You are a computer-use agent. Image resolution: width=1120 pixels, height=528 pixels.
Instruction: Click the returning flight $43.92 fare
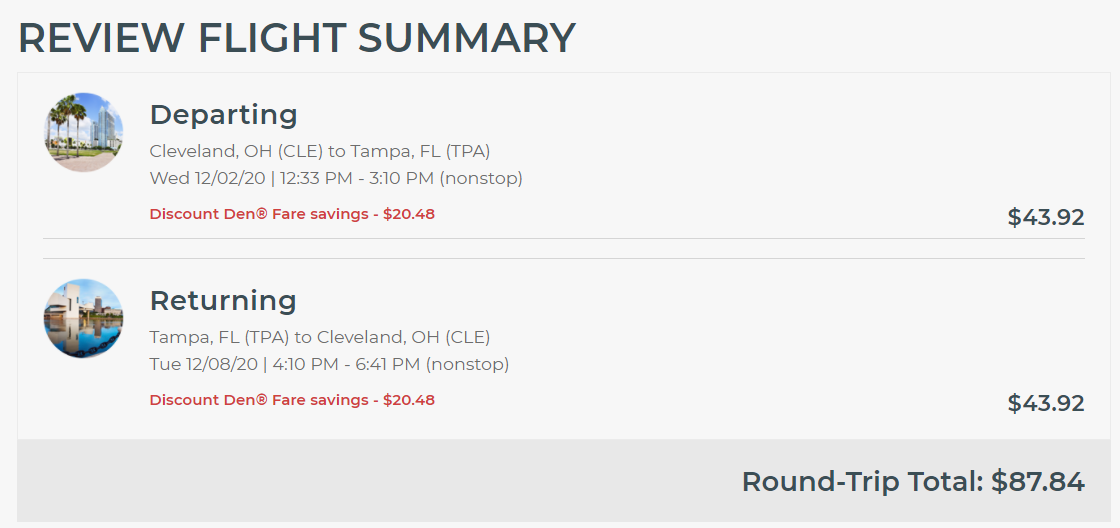point(1045,403)
